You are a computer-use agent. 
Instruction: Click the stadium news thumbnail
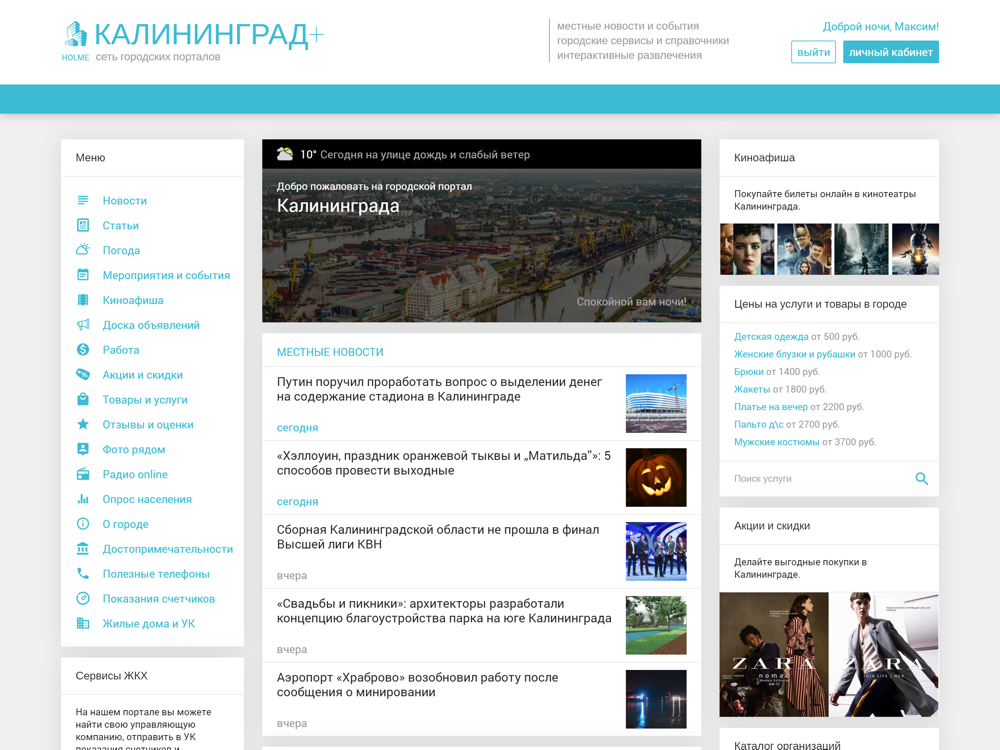656,403
